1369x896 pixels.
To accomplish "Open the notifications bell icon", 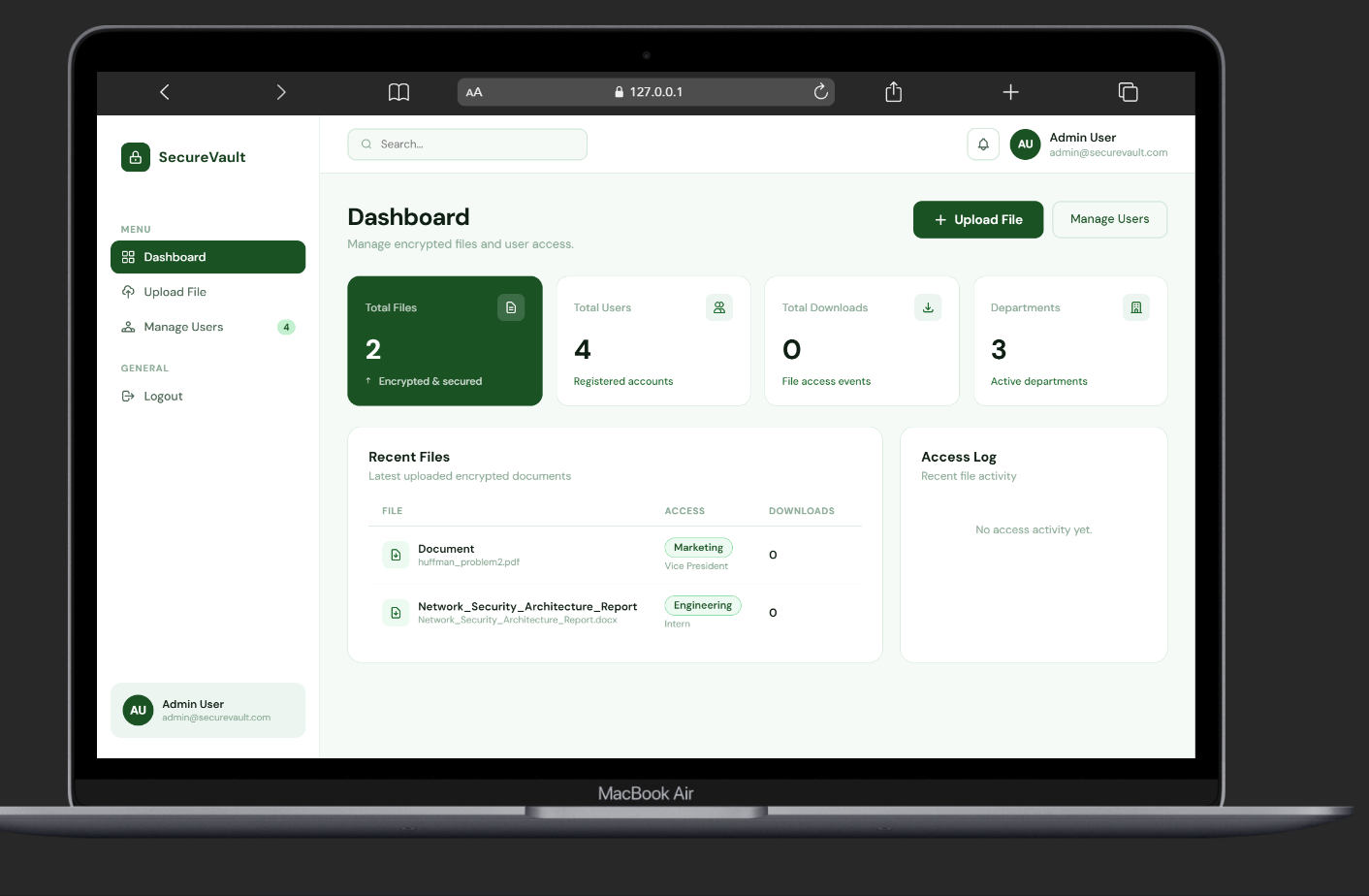I will 983,144.
